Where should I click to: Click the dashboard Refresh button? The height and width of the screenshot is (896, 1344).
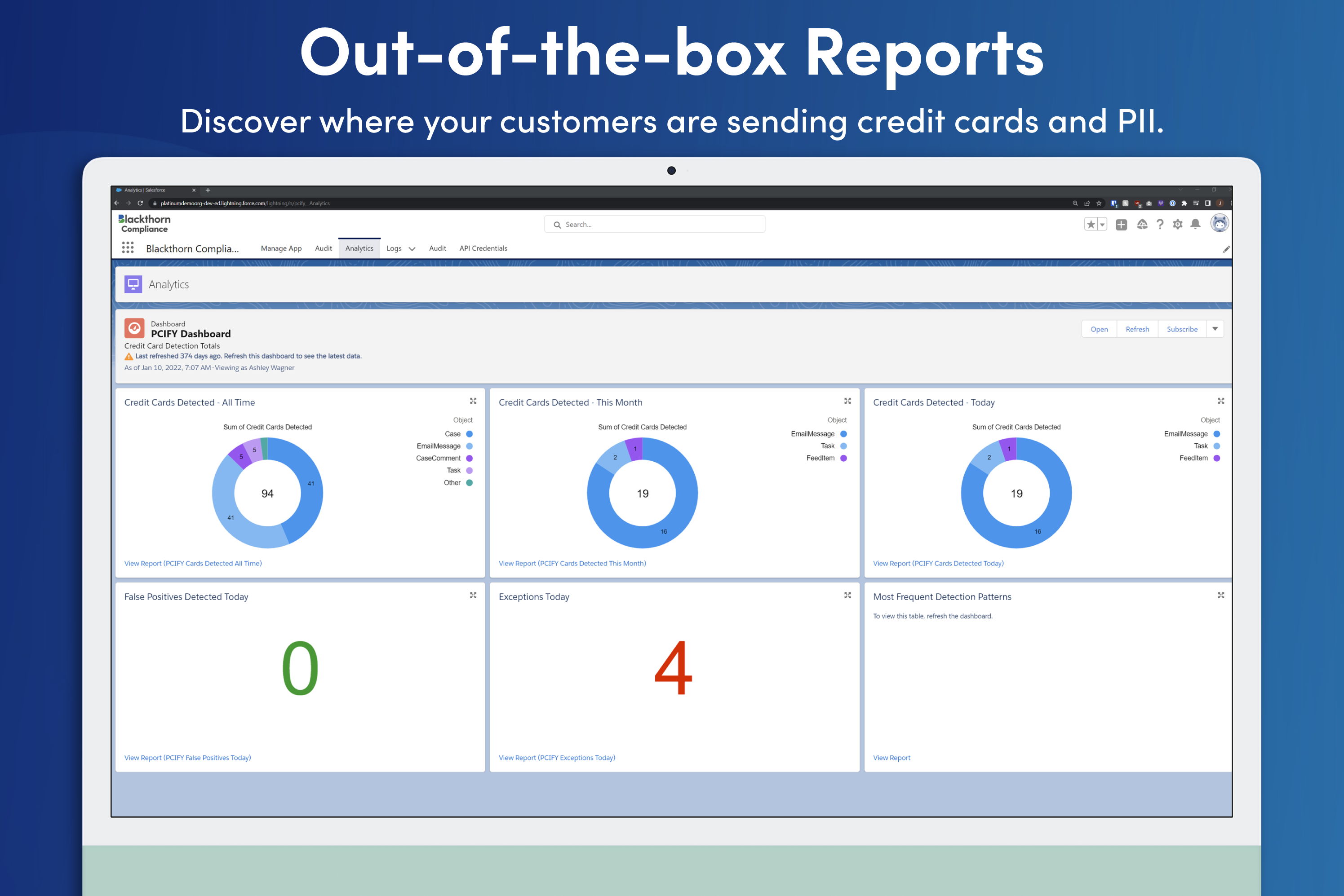(1137, 329)
